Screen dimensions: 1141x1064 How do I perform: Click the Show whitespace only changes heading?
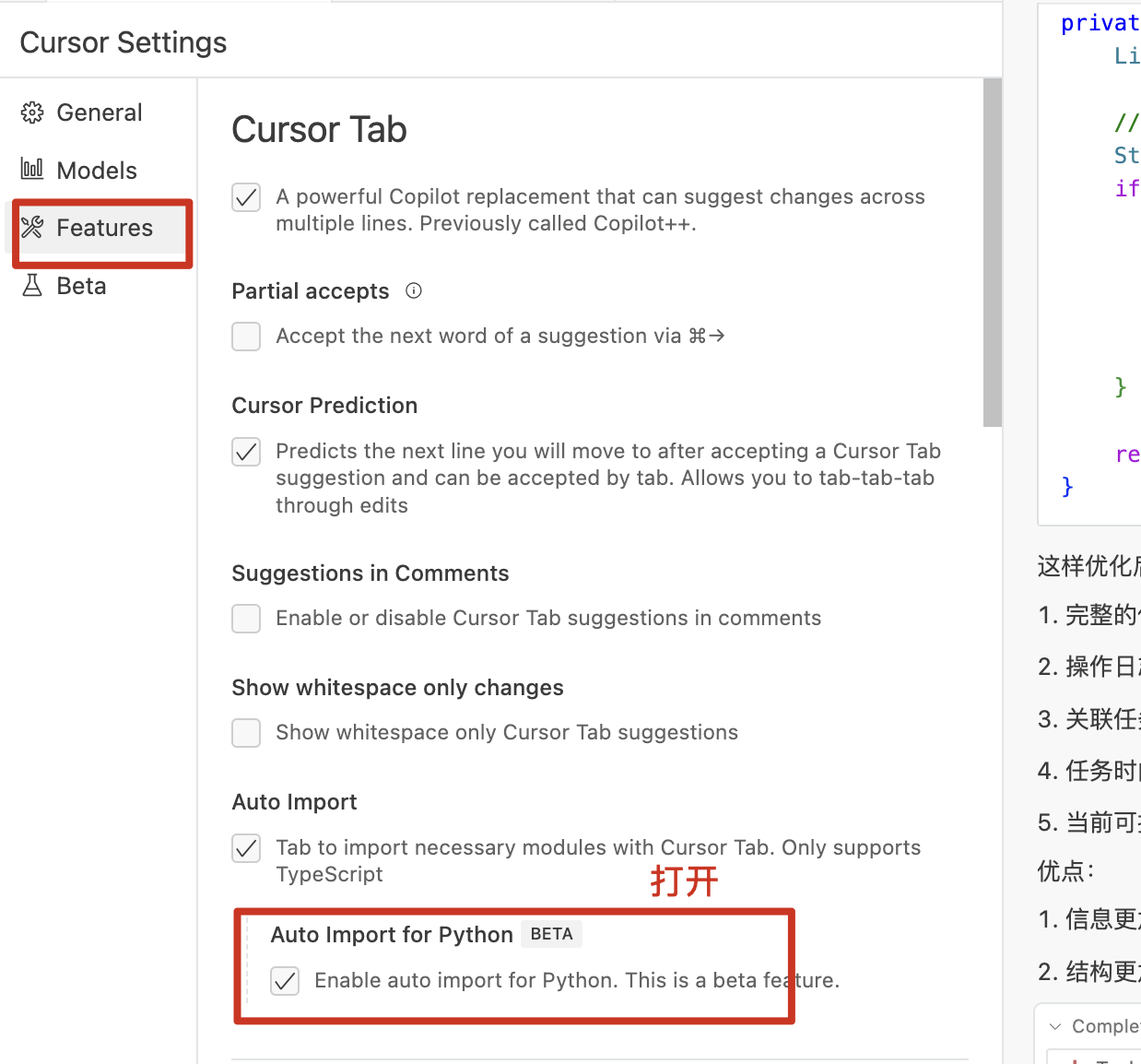point(397,688)
